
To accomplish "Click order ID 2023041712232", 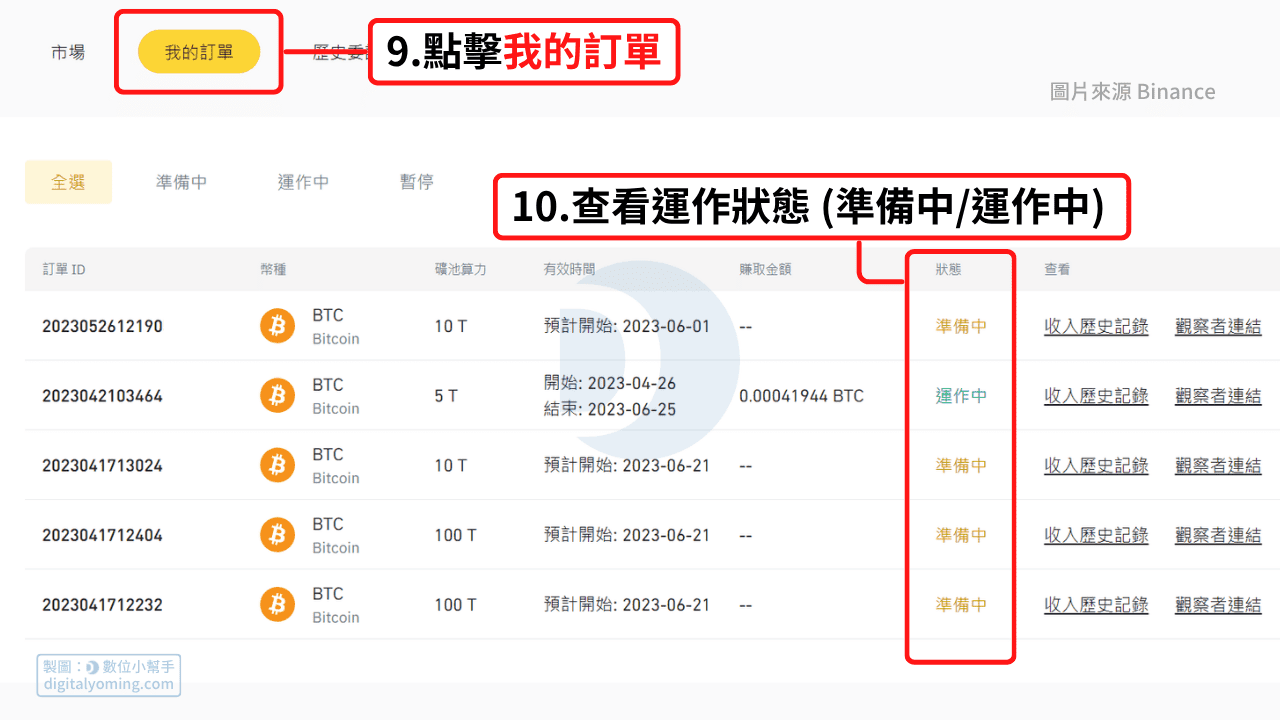I will (102, 605).
